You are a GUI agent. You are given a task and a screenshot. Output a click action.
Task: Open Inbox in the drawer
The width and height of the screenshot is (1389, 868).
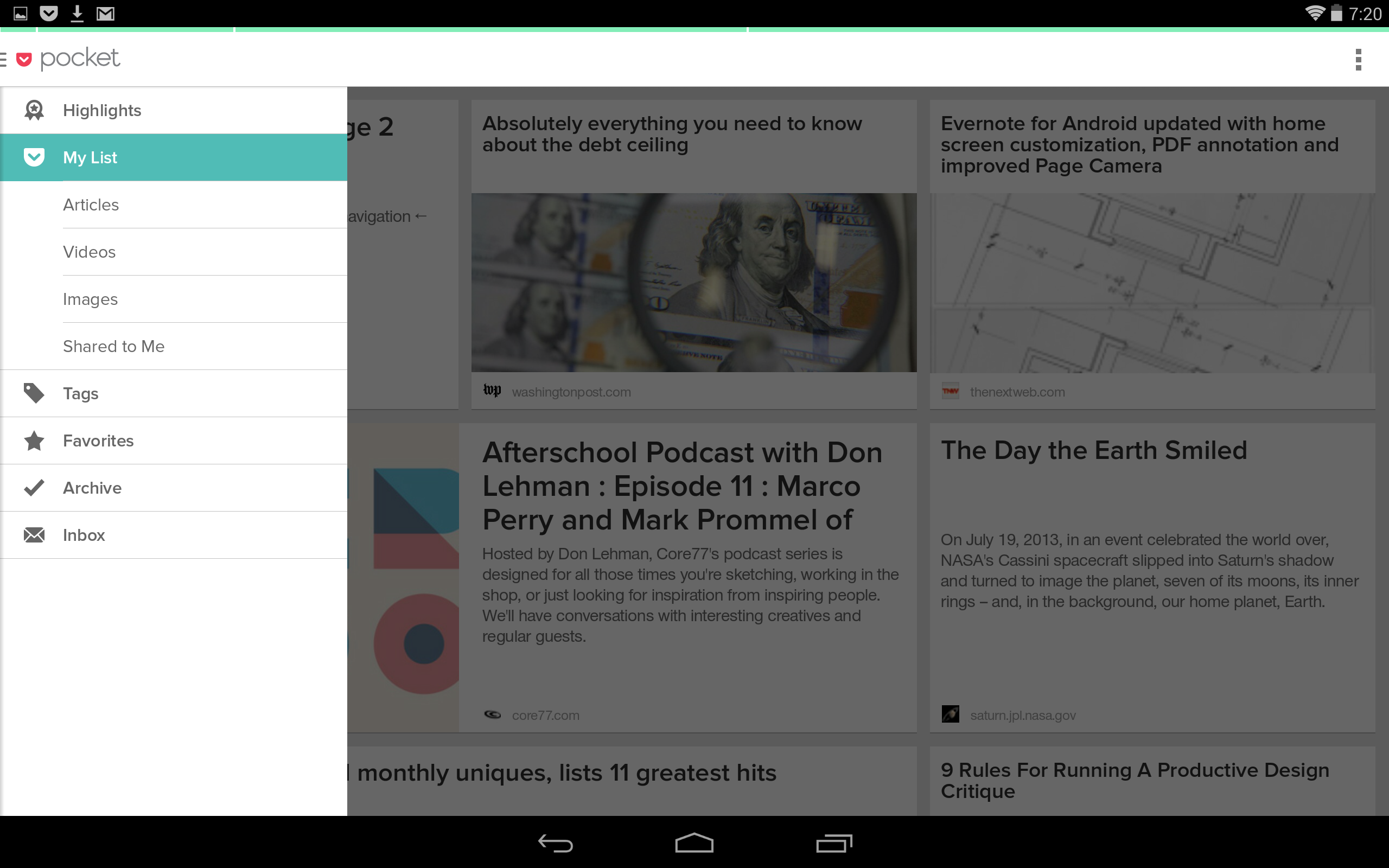pyautogui.click(x=173, y=534)
